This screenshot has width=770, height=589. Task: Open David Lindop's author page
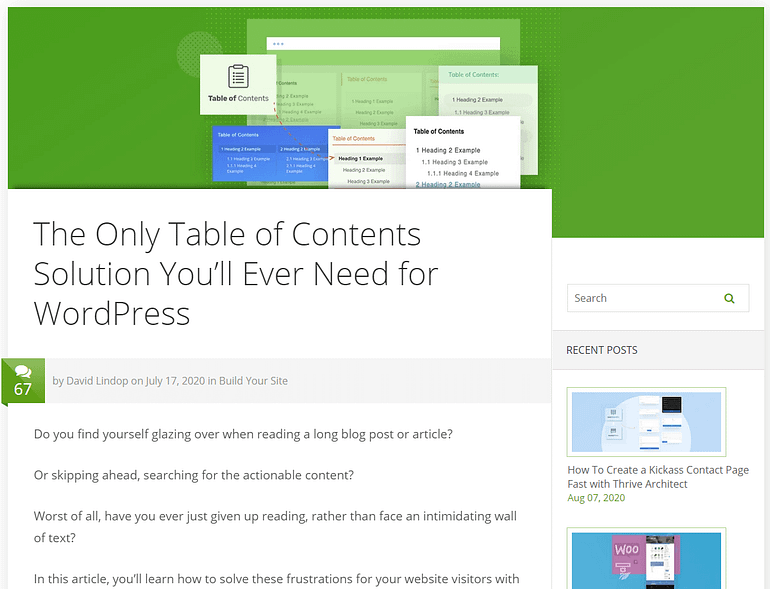97,381
